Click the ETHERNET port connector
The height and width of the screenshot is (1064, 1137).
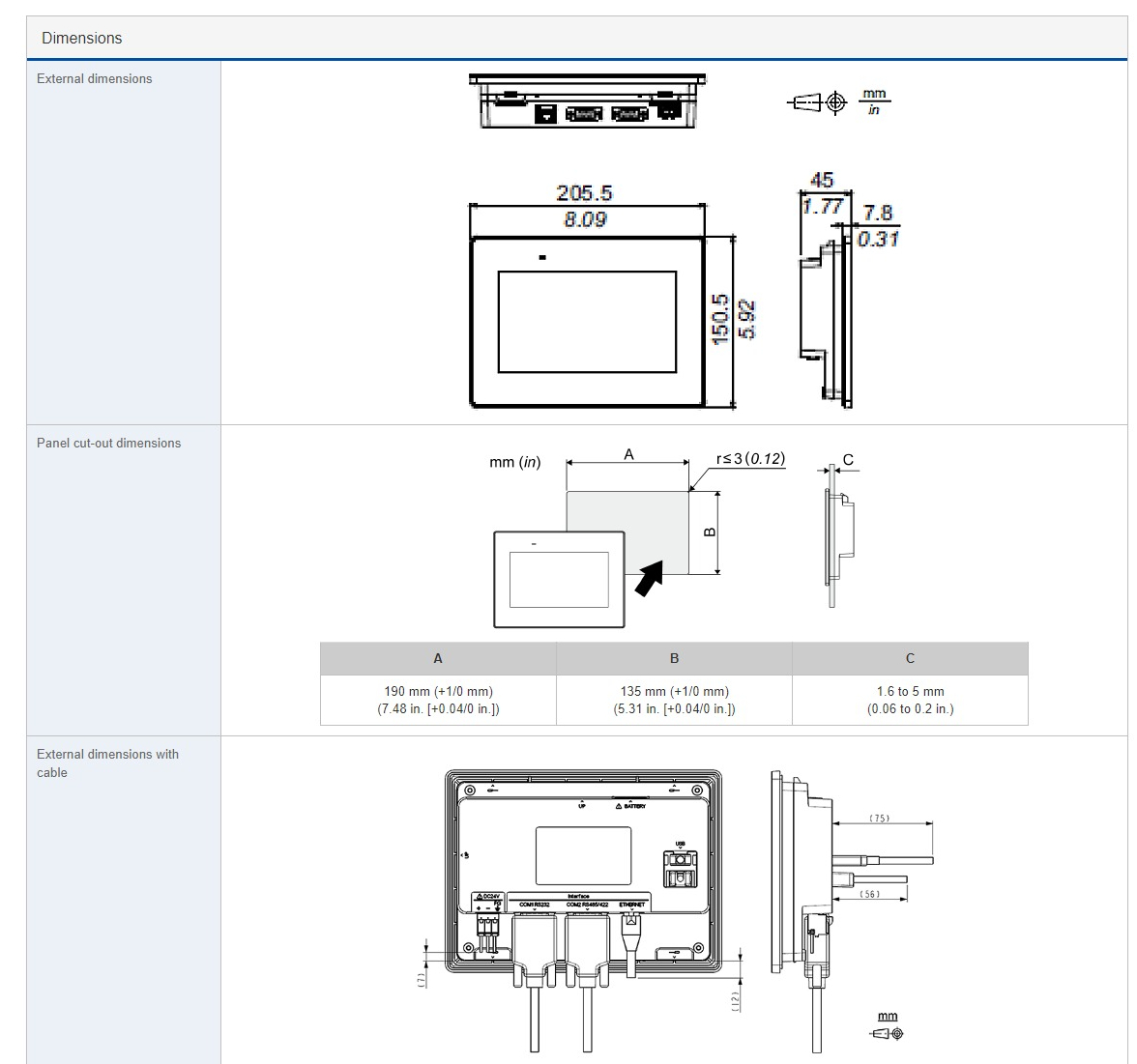click(x=631, y=935)
